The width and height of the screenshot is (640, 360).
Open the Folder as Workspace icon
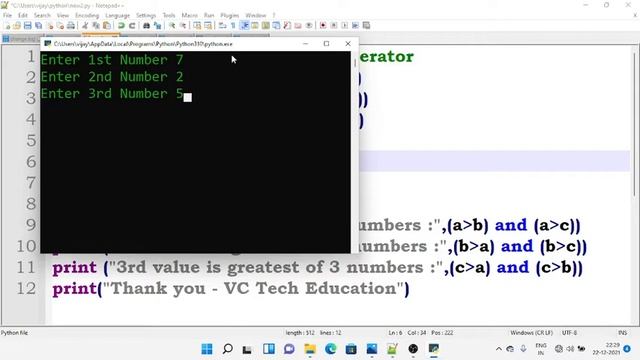click(x=298, y=26)
